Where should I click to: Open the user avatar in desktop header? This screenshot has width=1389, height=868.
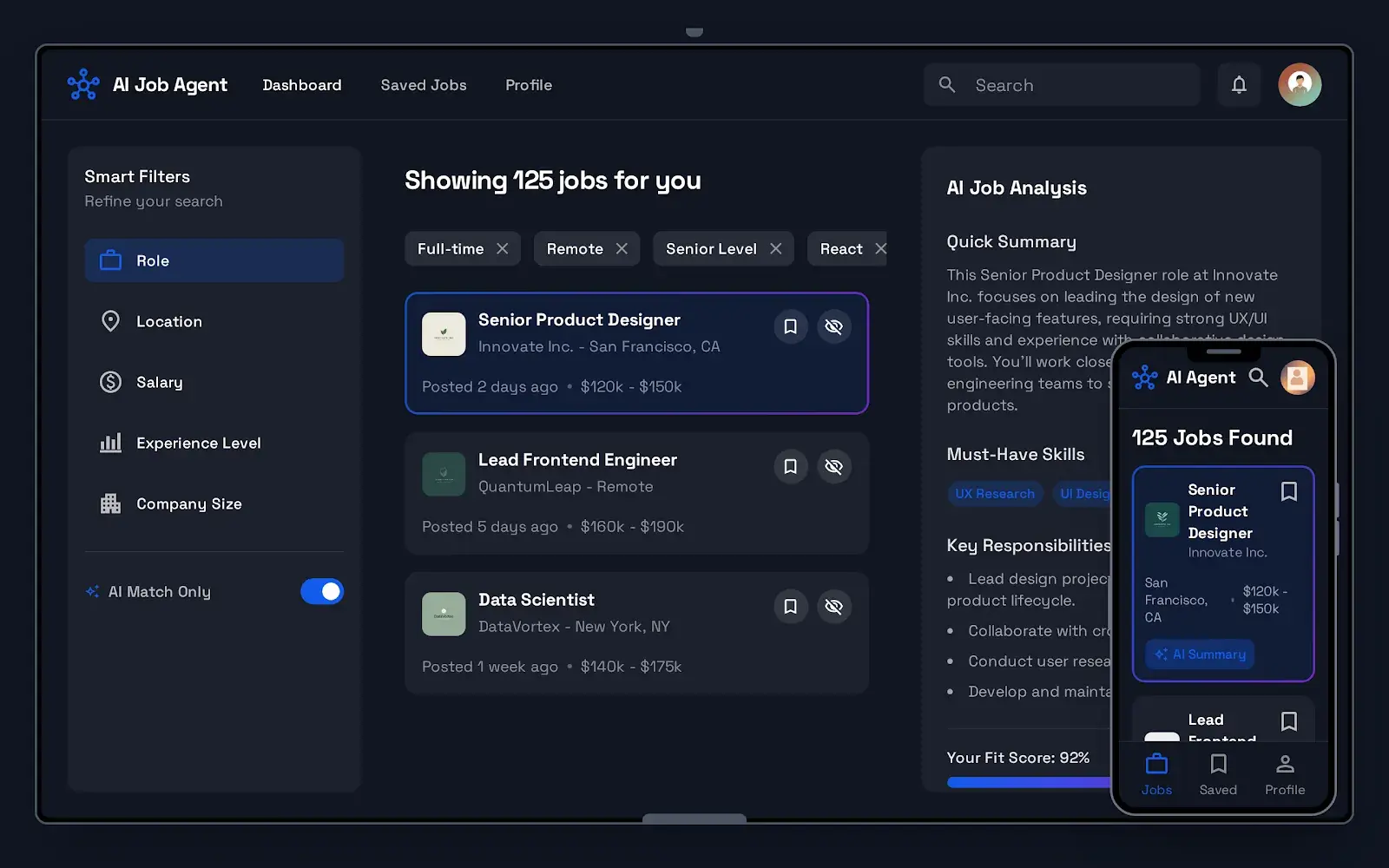1300,84
